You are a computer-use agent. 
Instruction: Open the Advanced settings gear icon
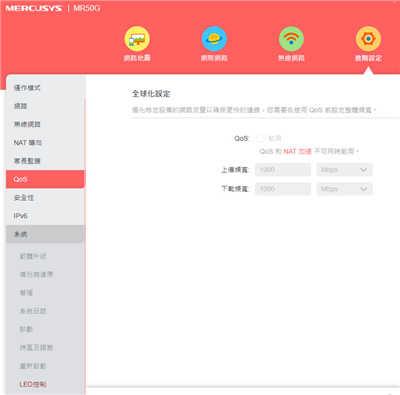pyautogui.click(x=368, y=39)
